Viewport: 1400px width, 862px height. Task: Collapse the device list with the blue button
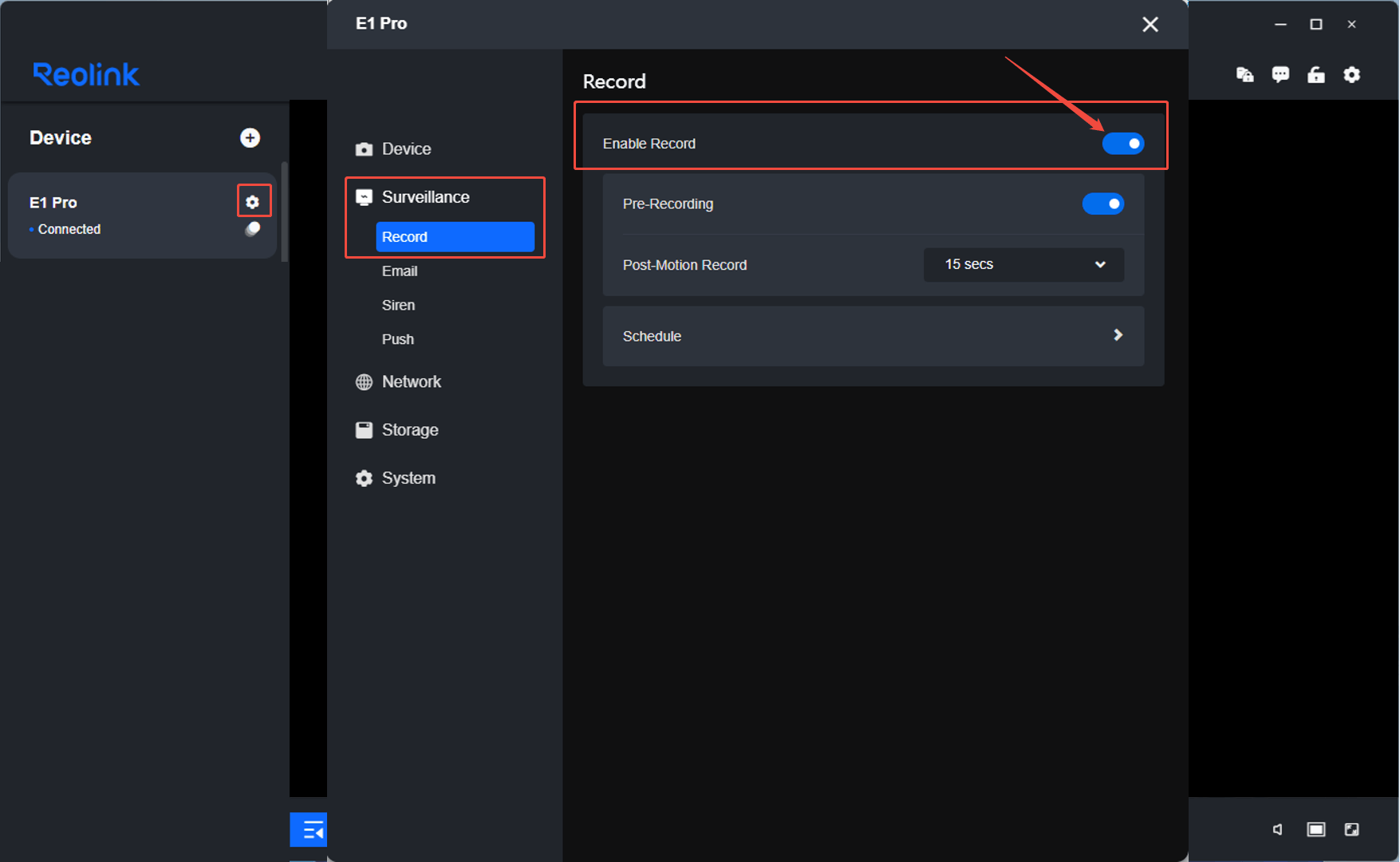click(309, 830)
